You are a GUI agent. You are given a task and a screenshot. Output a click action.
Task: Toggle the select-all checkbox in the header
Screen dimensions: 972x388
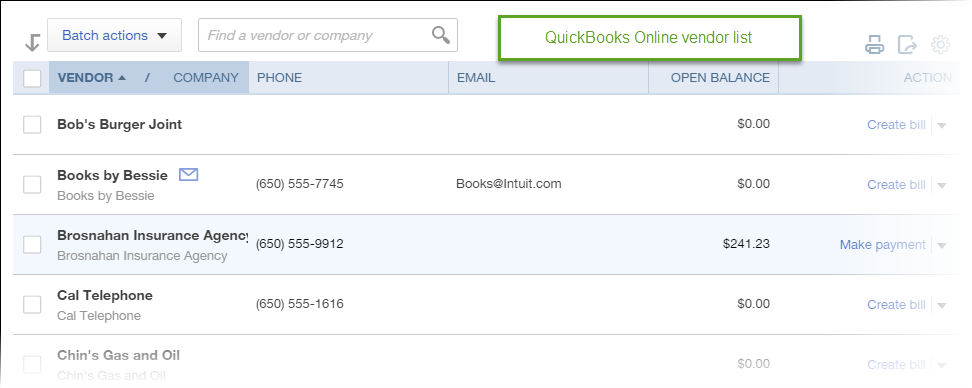point(32,78)
